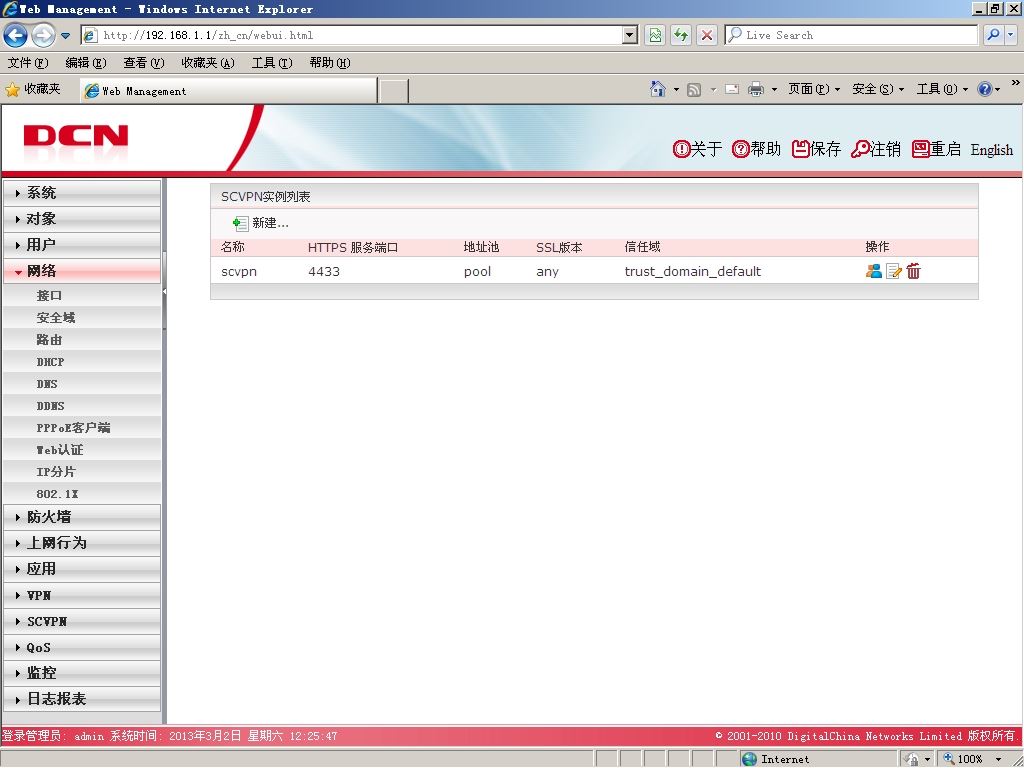Image resolution: width=1024 pixels, height=768 pixels.
Task: Open zoom level 100% dropdown
Action: 1001,759
